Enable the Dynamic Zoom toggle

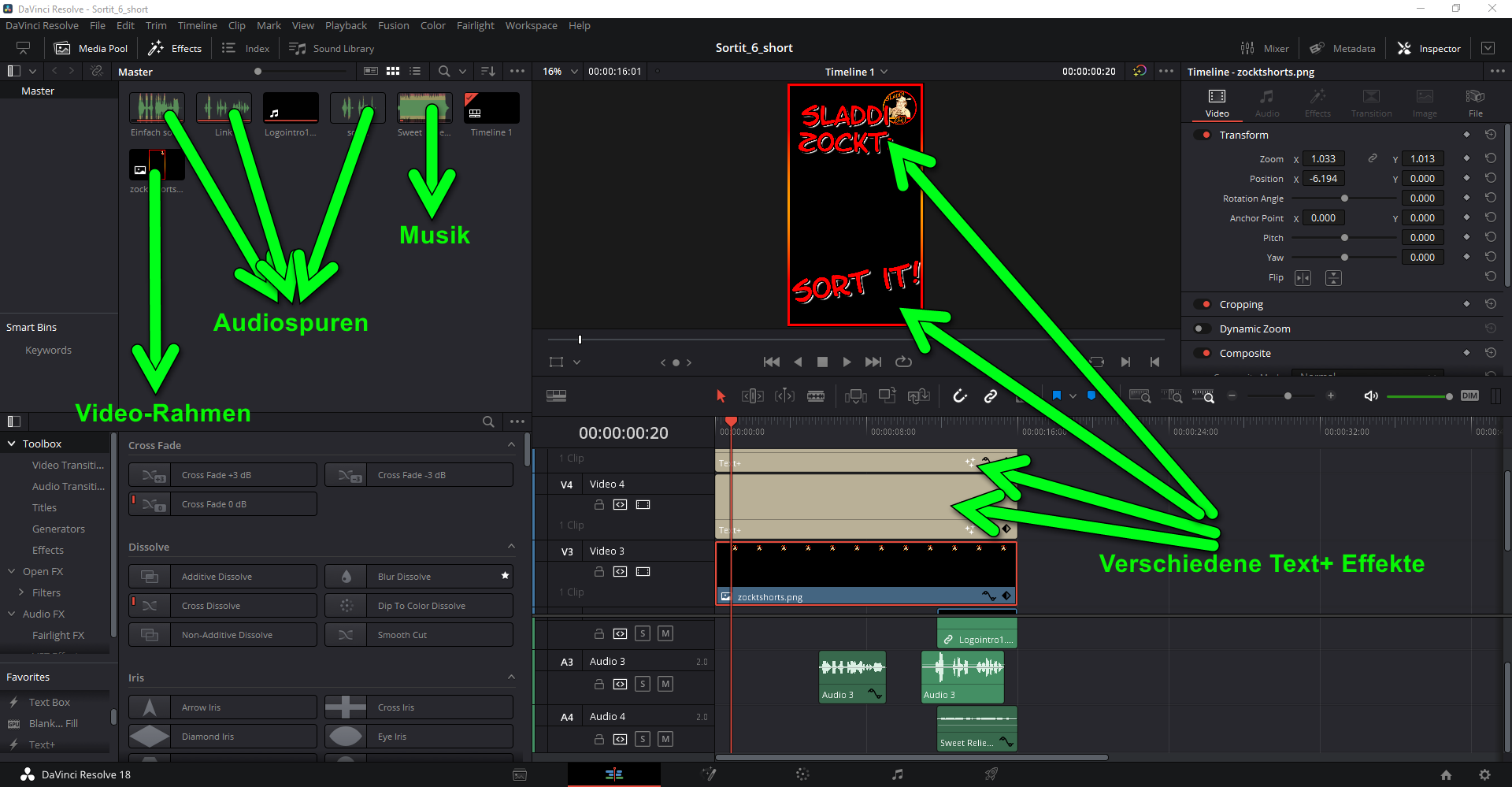(x=1203, y=329)
